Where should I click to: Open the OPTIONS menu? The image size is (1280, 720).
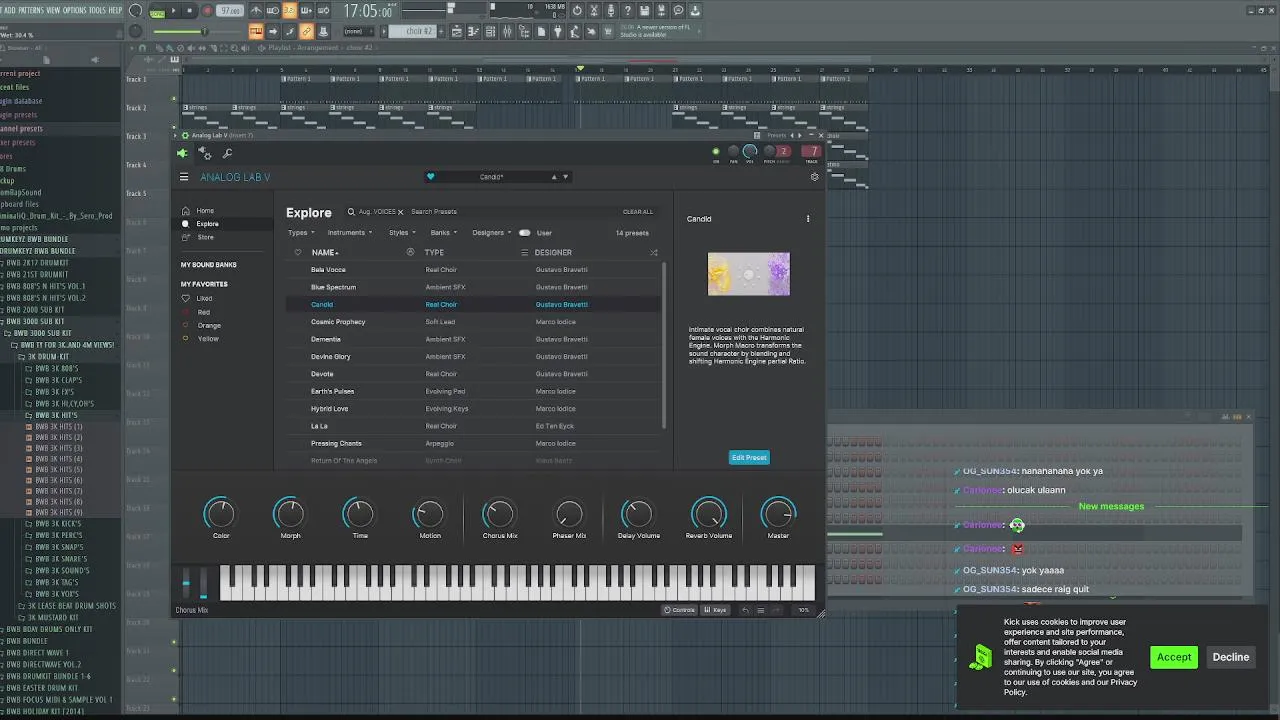coord(75,10)
